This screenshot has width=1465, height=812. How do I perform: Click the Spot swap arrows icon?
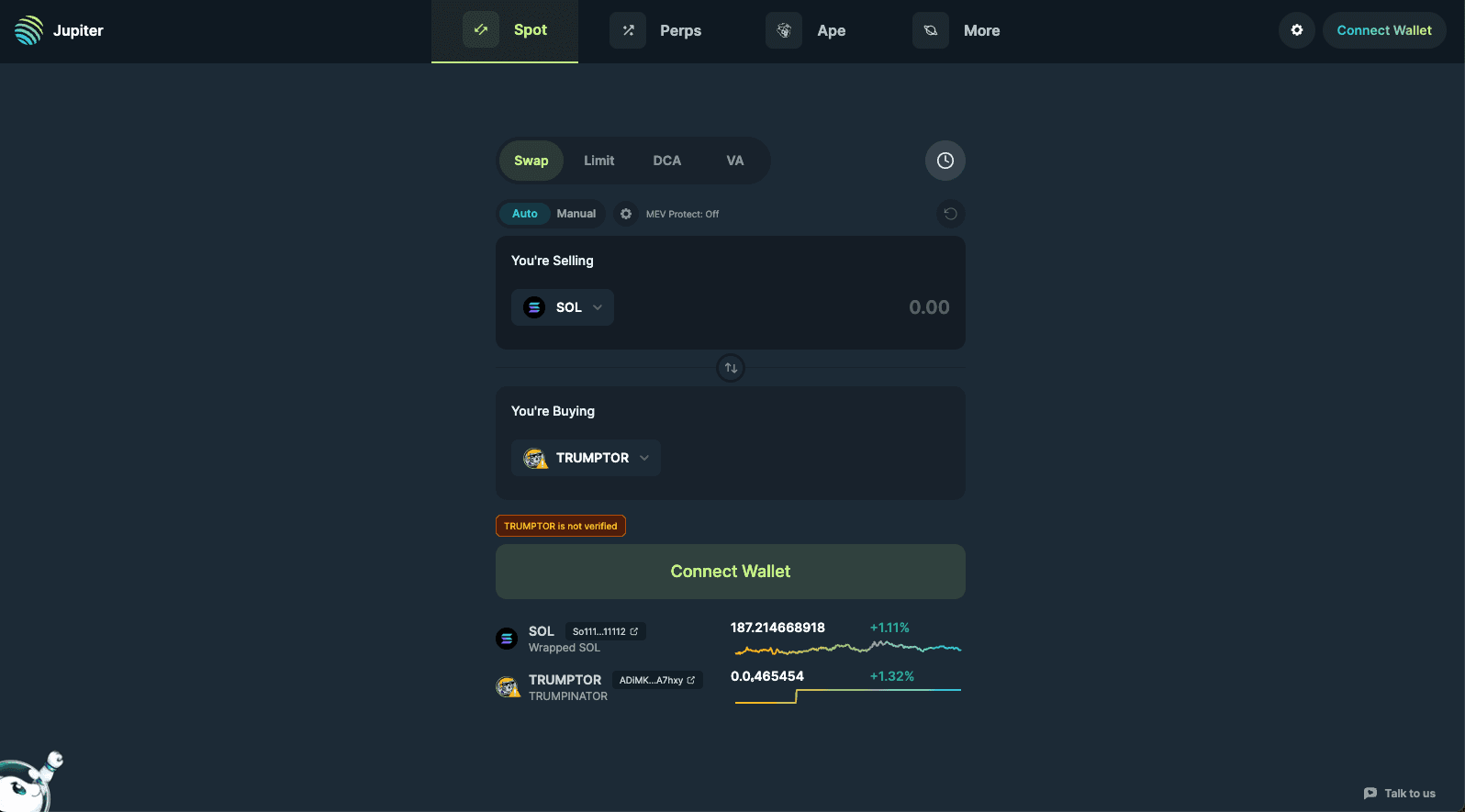pos(481,29)
